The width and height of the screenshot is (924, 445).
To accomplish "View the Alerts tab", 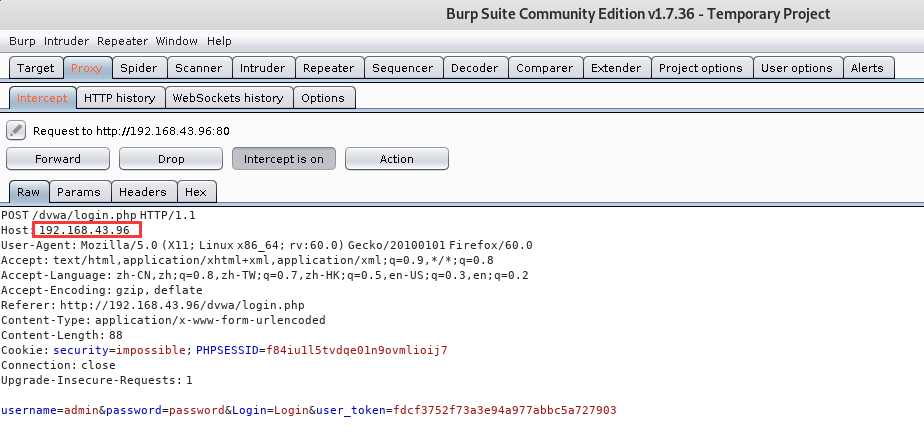I will point(867,68).
